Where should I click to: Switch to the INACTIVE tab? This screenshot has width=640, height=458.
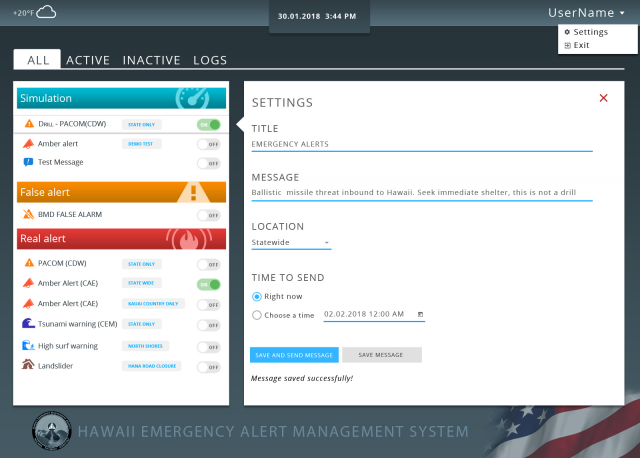tap(151, 60)
